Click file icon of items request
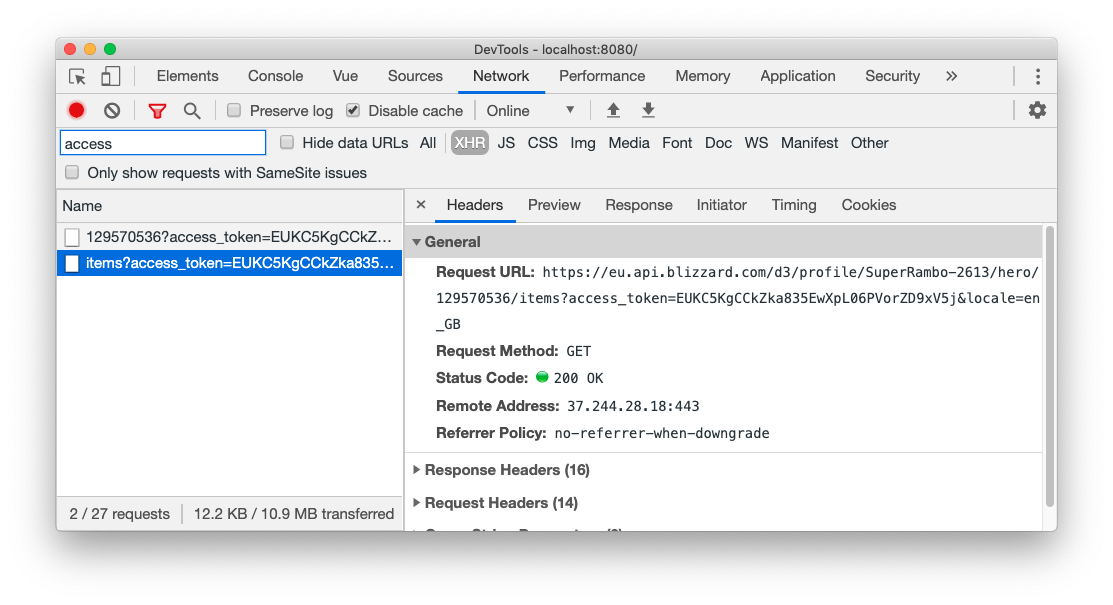The height and width of the screenshot is (605, 1113). (x=72, y=263)
